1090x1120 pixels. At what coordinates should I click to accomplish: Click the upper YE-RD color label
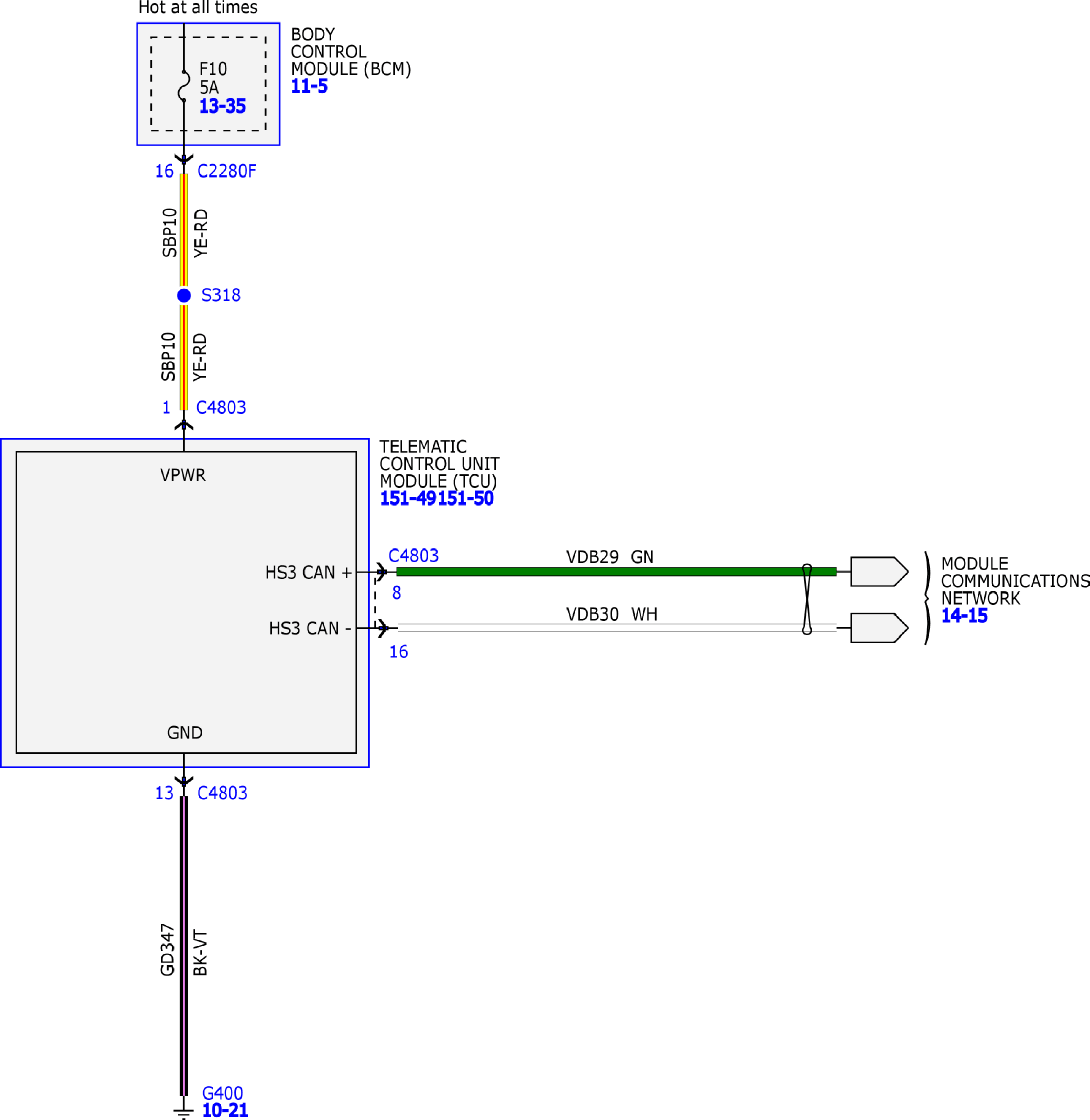[201, 233]
